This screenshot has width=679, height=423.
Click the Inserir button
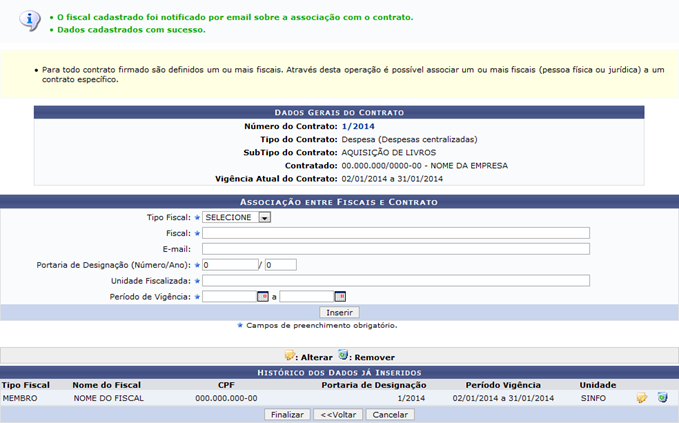pos(340,313)
